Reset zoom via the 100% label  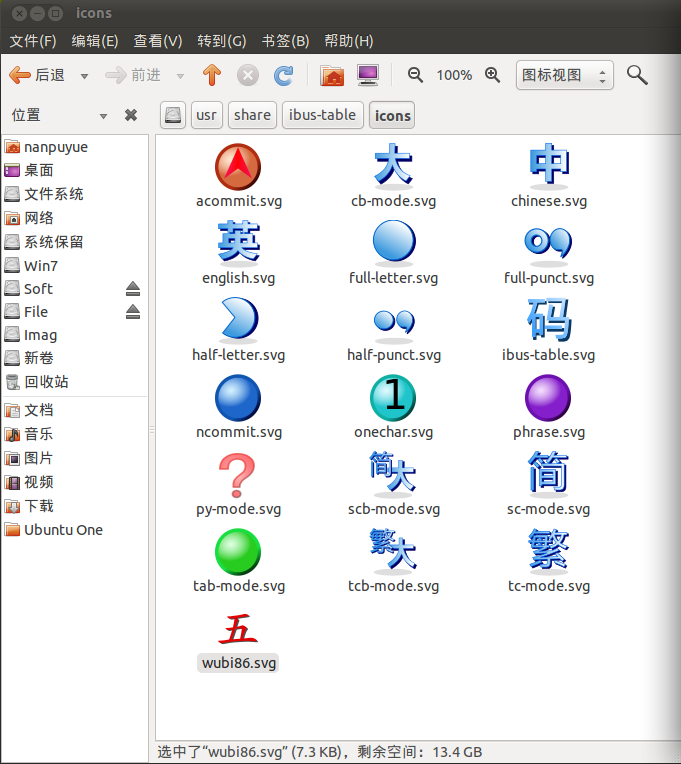point(454,75)
